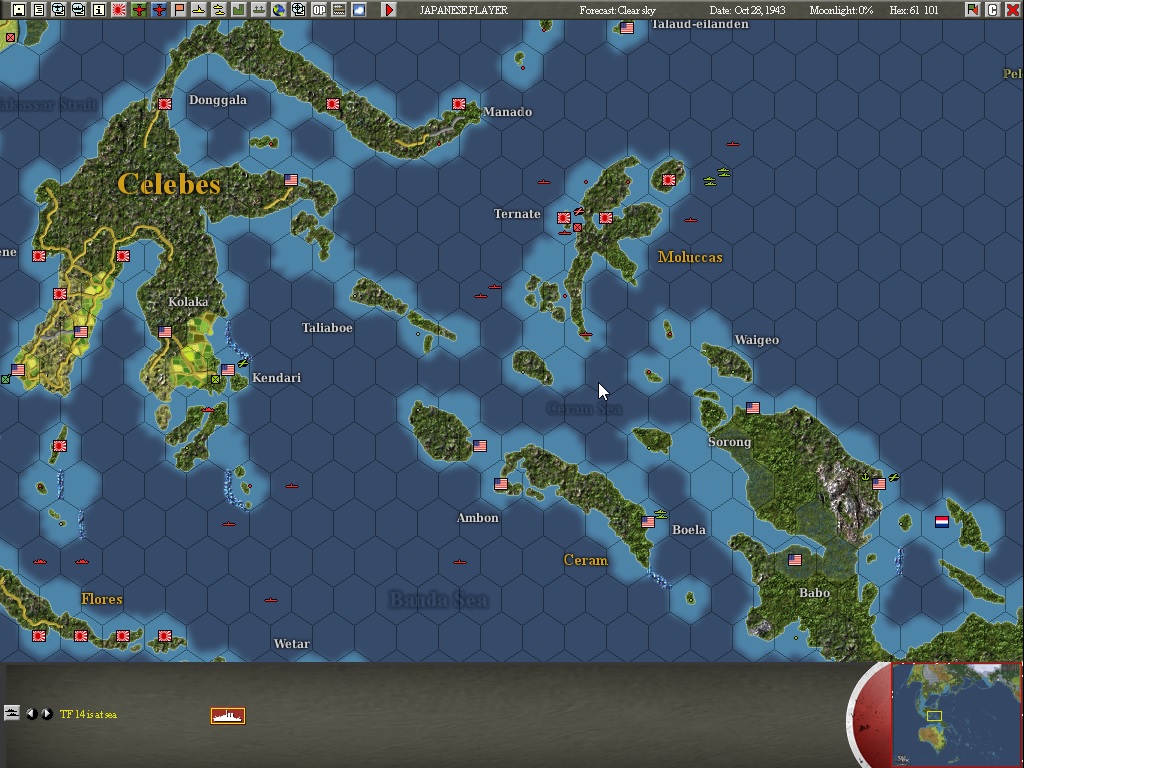Click the world minimap thumbnail
Image resolution: width=1152 pixels, height=768 pixels.
(957, 714)
